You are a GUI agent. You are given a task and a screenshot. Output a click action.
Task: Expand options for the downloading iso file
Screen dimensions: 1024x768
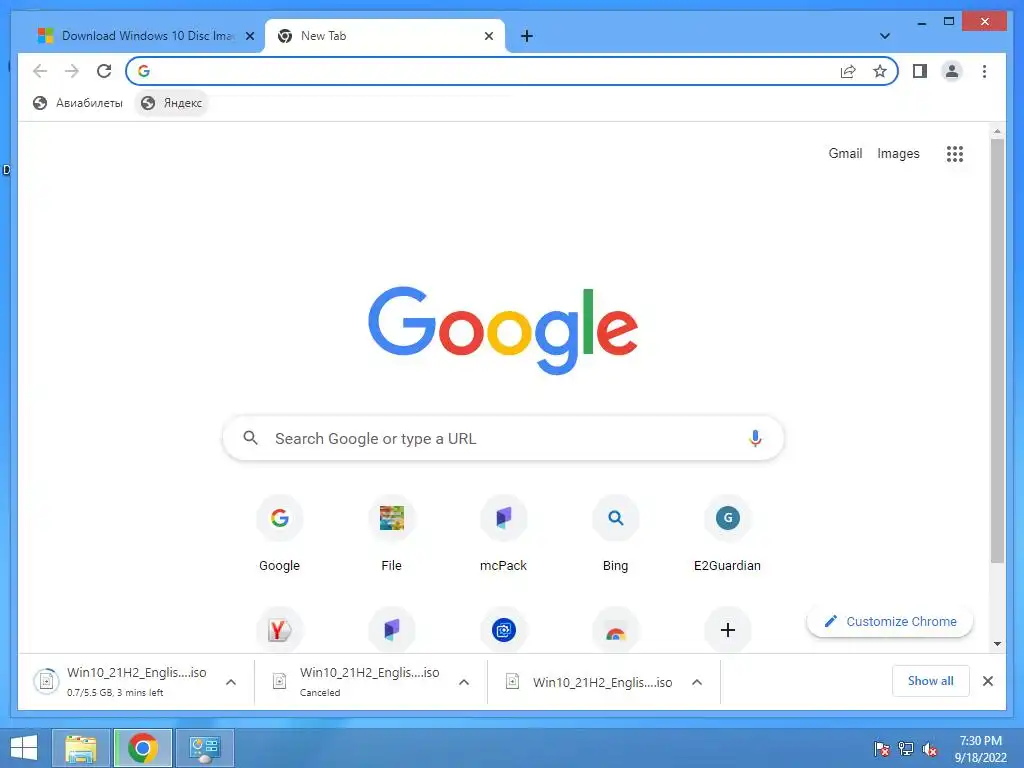tap(231, 682)
